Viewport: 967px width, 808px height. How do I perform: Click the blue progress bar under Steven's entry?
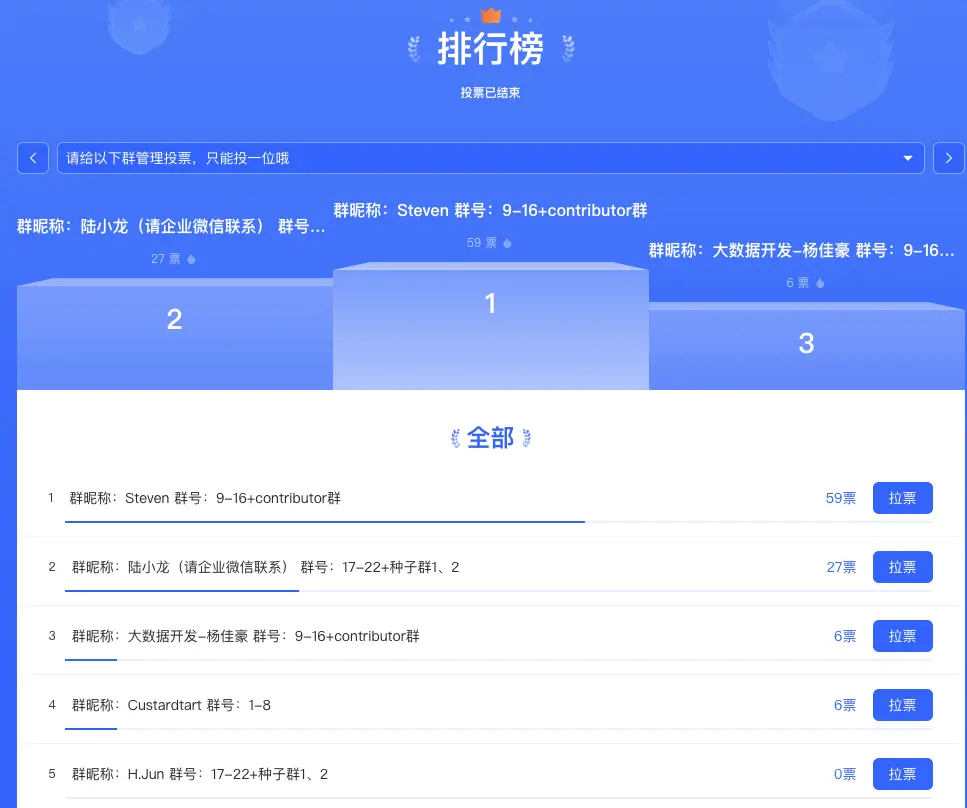click(x=325, y=522)
